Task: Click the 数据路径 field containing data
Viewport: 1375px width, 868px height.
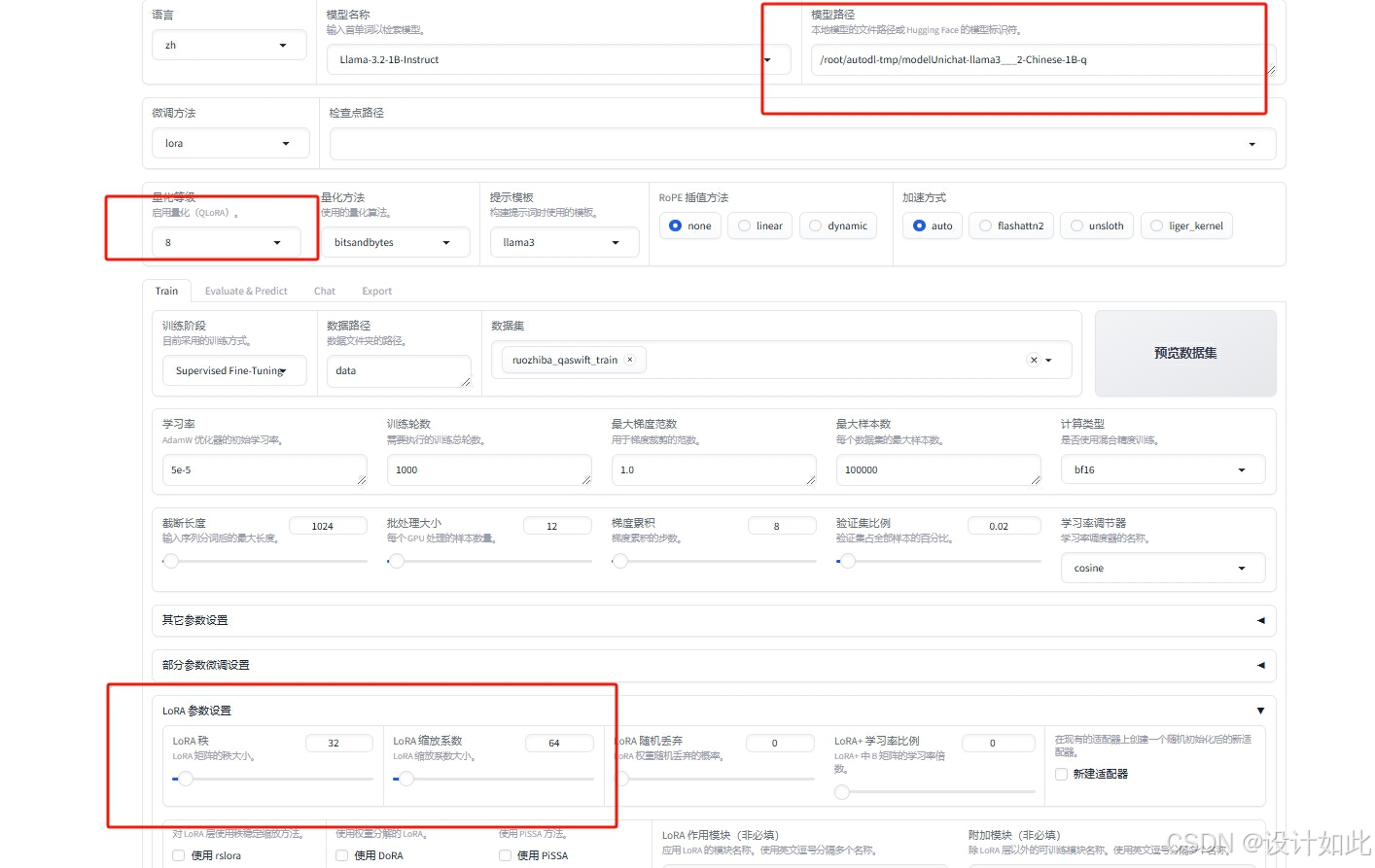Action: tap(399, 370)
